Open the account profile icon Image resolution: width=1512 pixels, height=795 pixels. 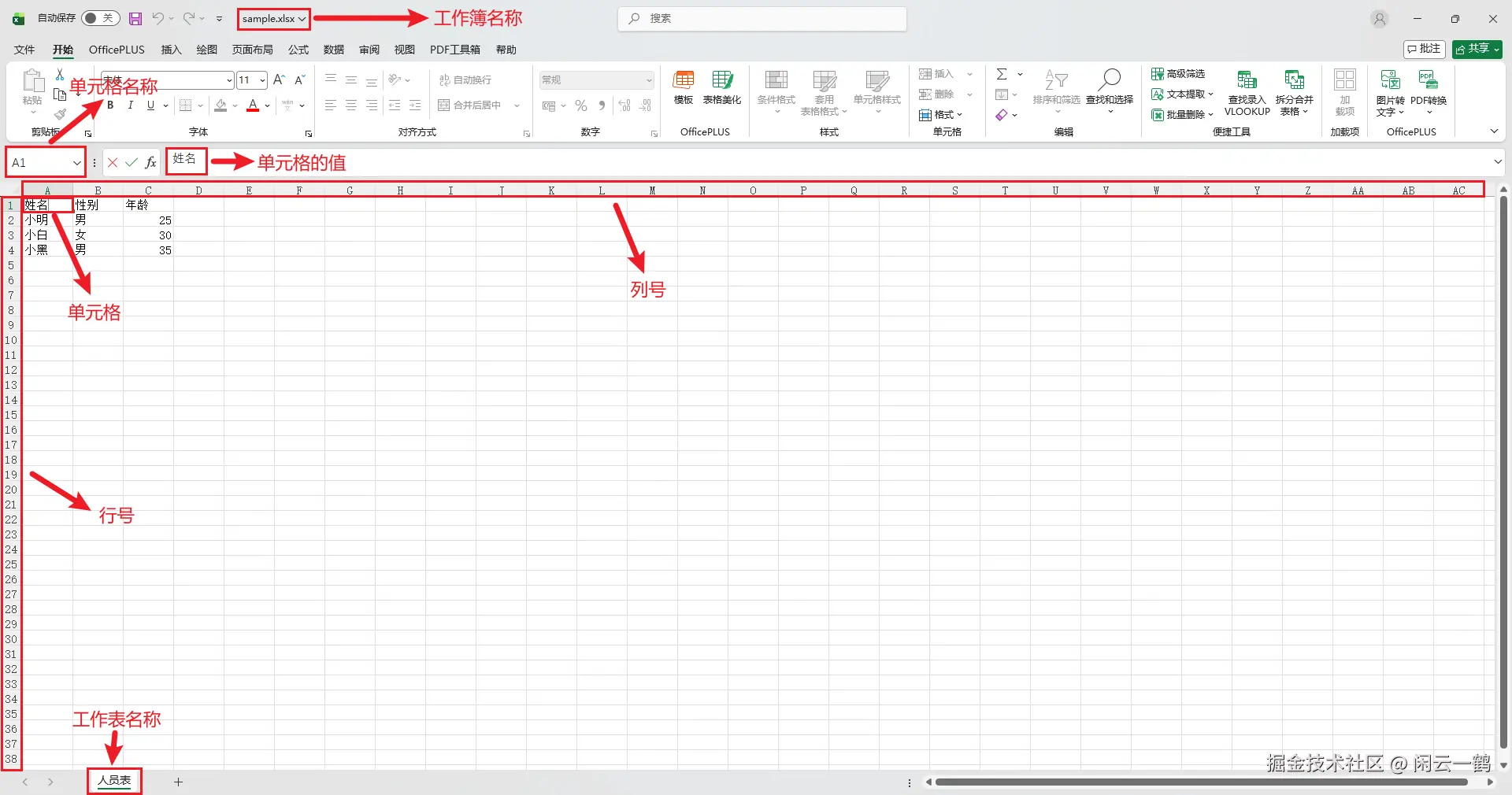tap(1379, 19)
